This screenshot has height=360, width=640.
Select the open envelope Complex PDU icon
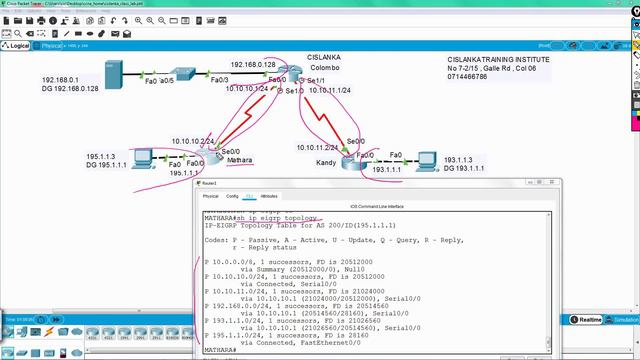pos(127,33)
